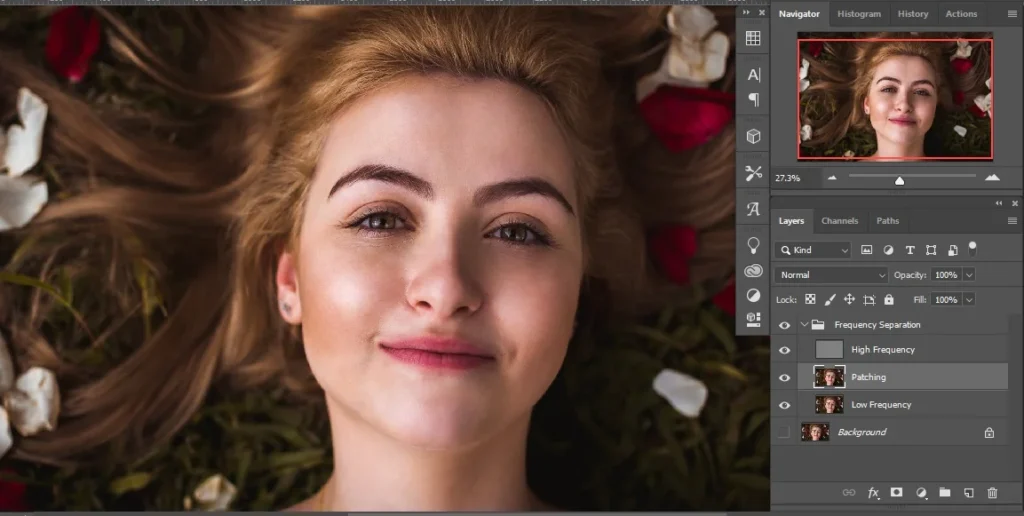Expand the icon dock double arrows
This screenshot has width=1024, height=516.
pyautogui.click(x=746, y=12)
